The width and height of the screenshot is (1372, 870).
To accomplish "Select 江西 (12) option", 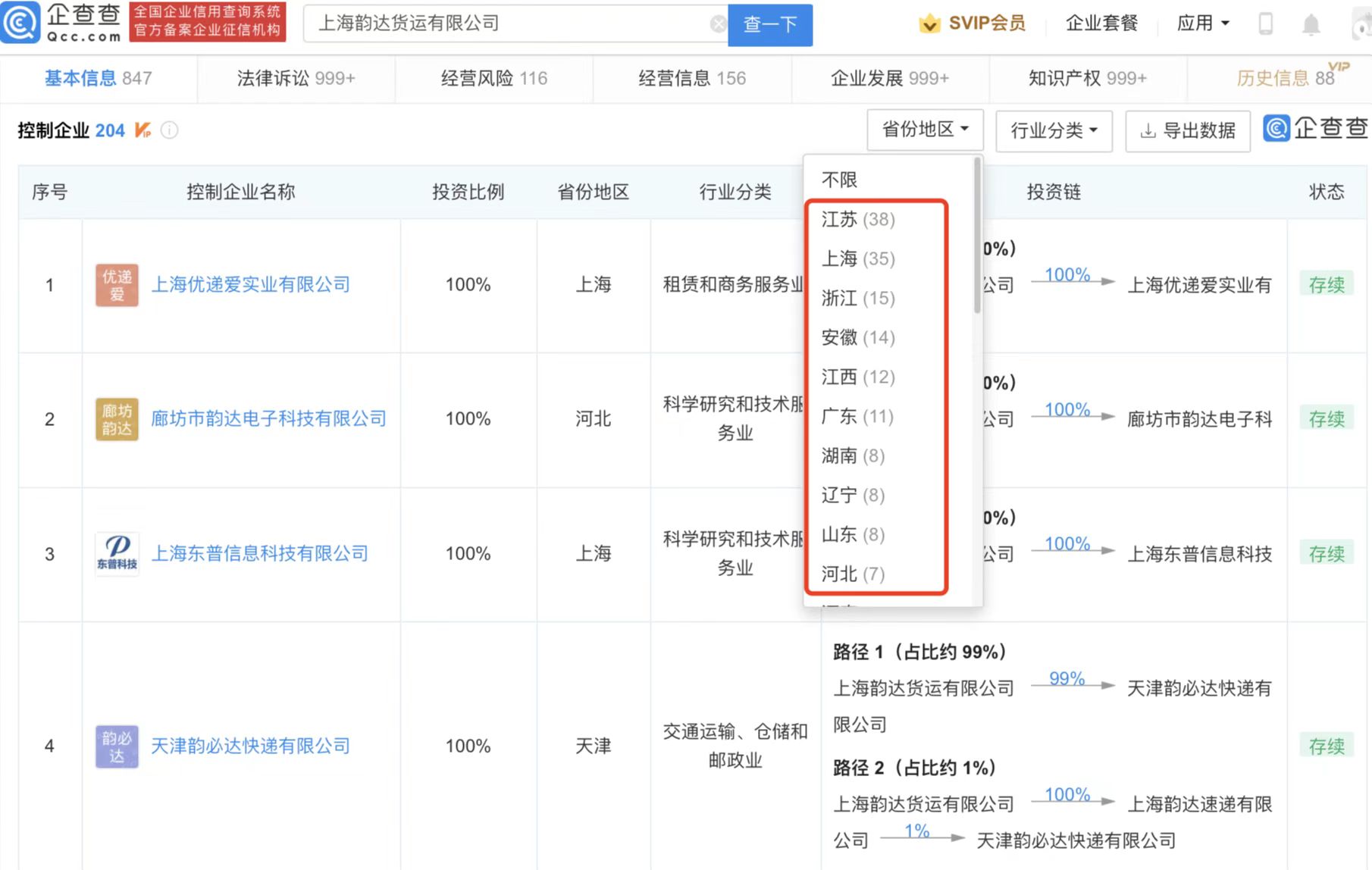I will (858, 377).
